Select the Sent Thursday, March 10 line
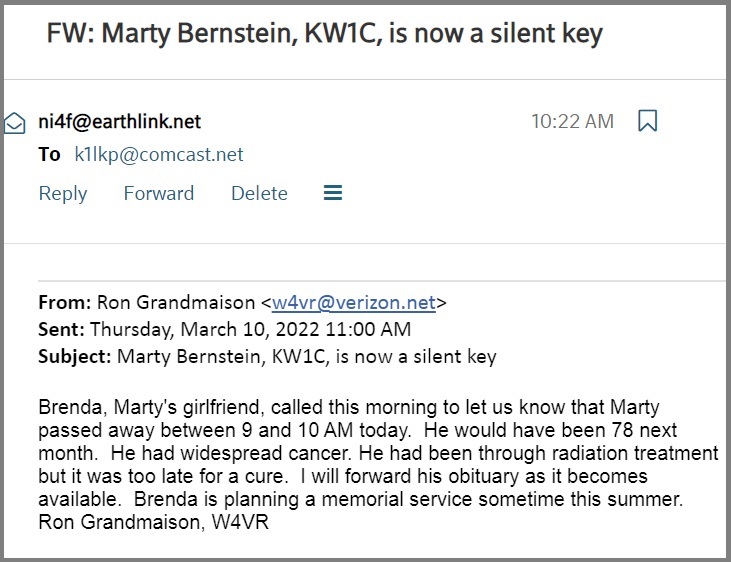The image size is (731, 562). point(225,330)
